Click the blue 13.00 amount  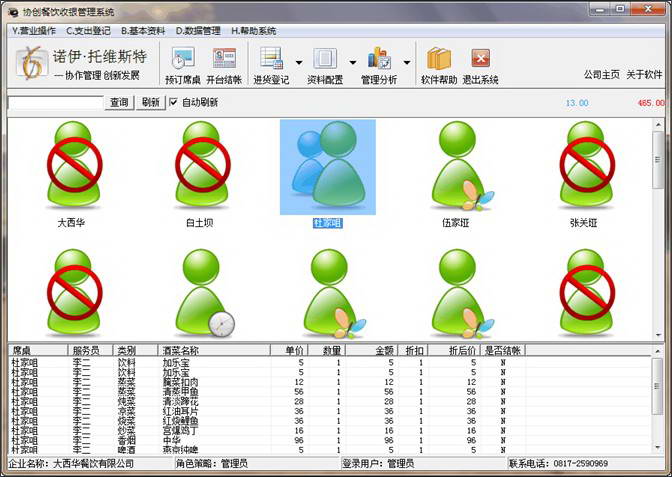click(x=577, y=103)
